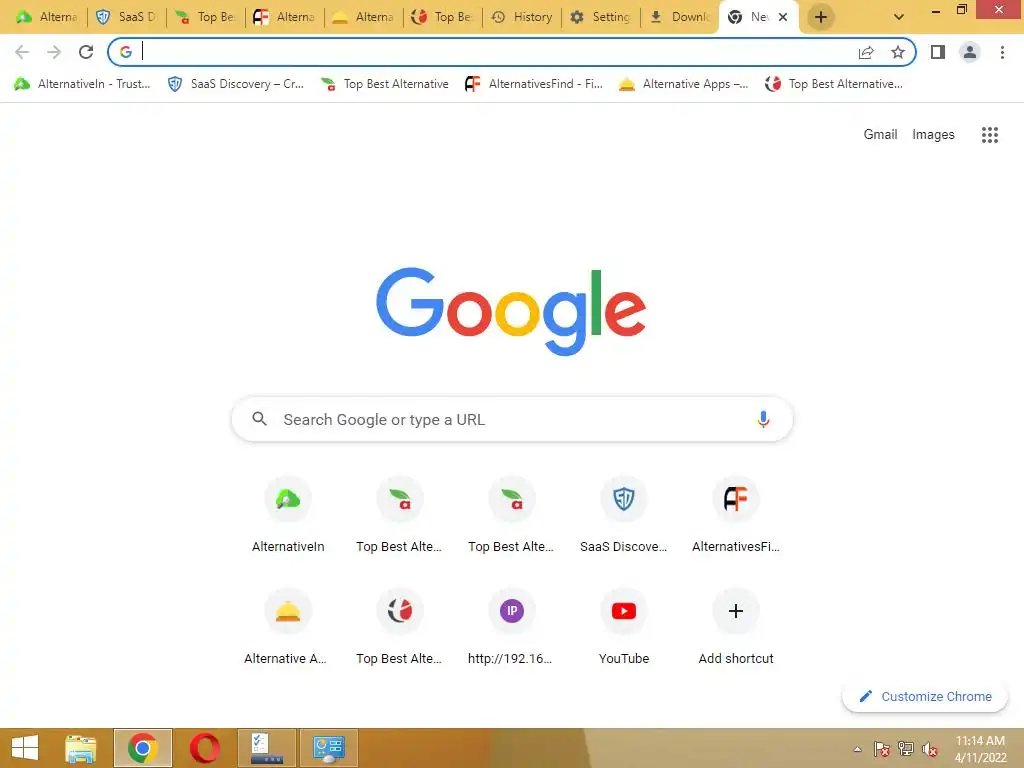
Task: Open the tab search dropdown arrow
Action: (899, 17)
